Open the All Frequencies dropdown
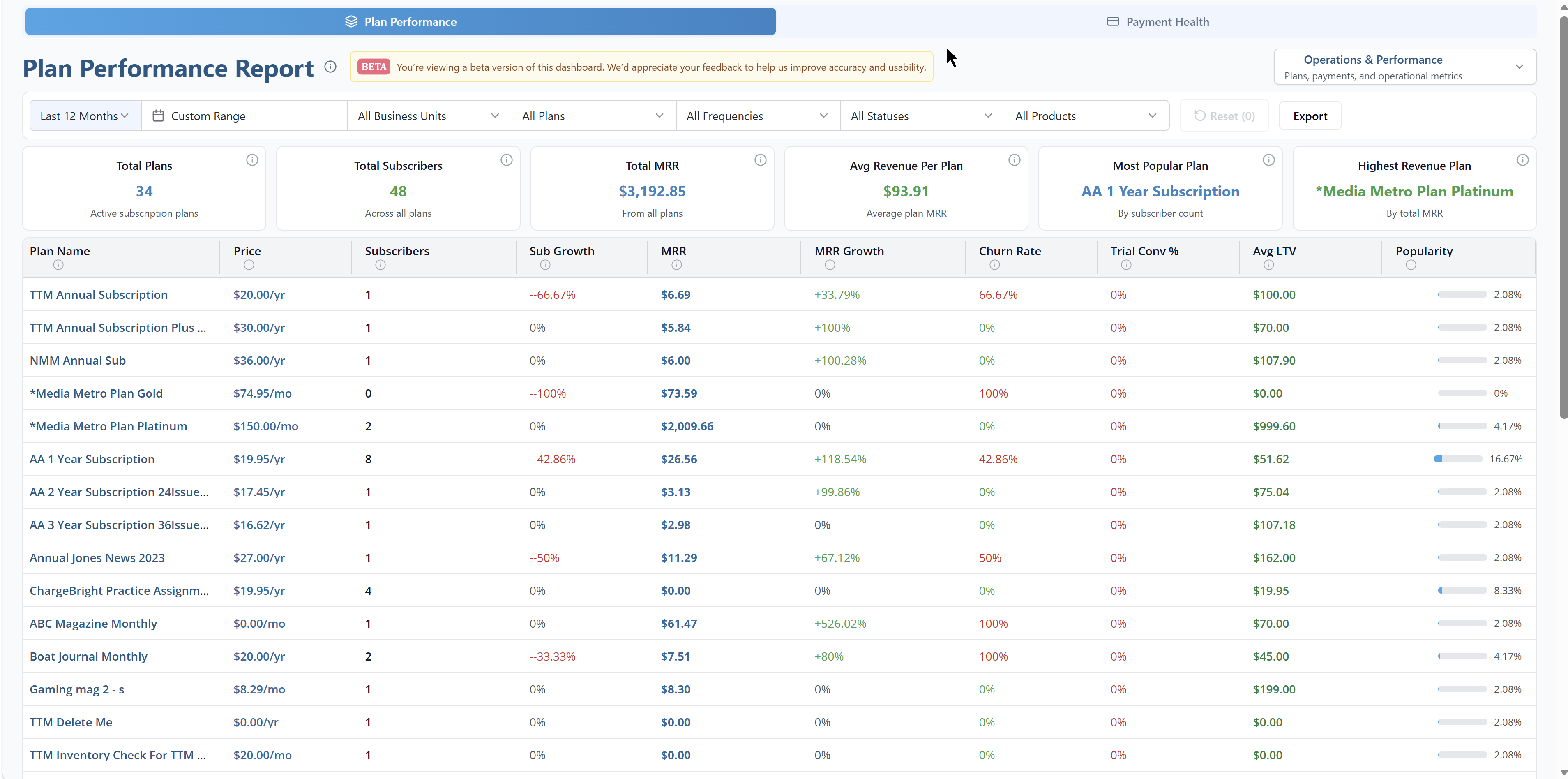Viewport: 1568px width, 779px height. click(758, 116)
